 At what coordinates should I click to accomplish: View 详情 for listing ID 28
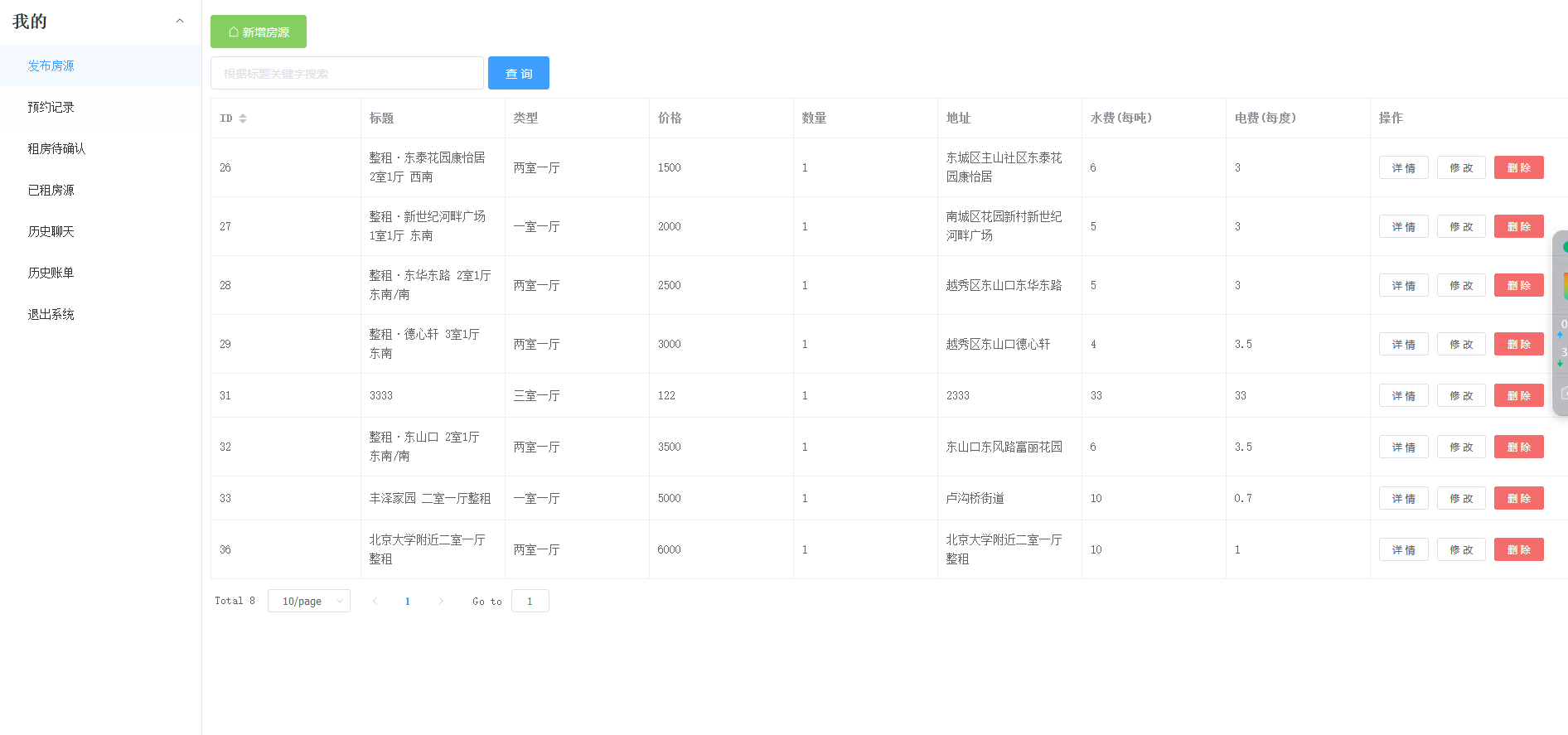click(x=1404, y=285)
